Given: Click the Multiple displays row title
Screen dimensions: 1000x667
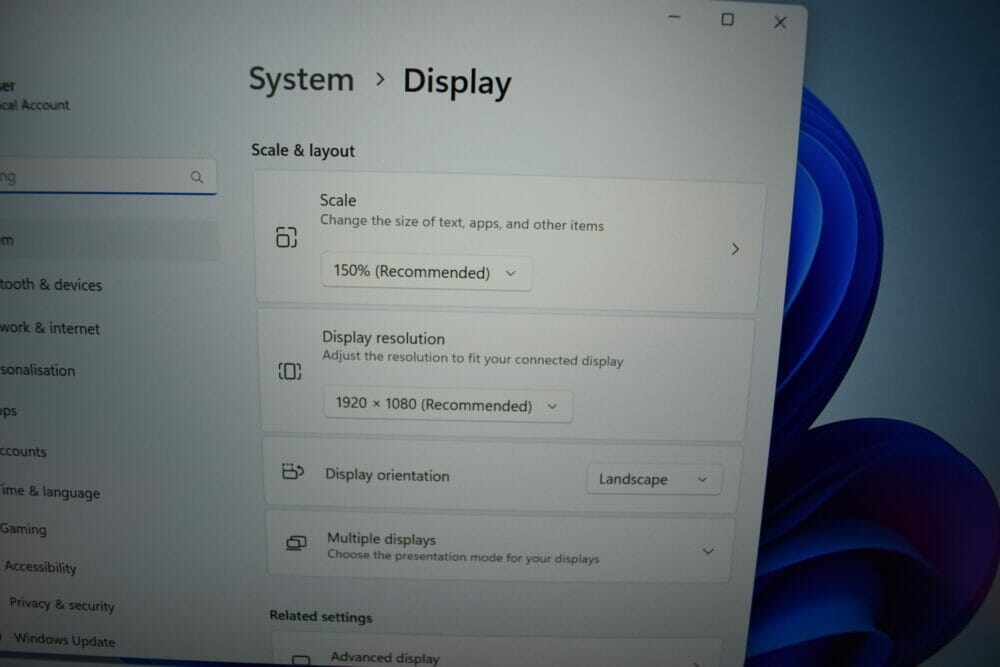Looking at the screenshot, I should tap(381, 539).
